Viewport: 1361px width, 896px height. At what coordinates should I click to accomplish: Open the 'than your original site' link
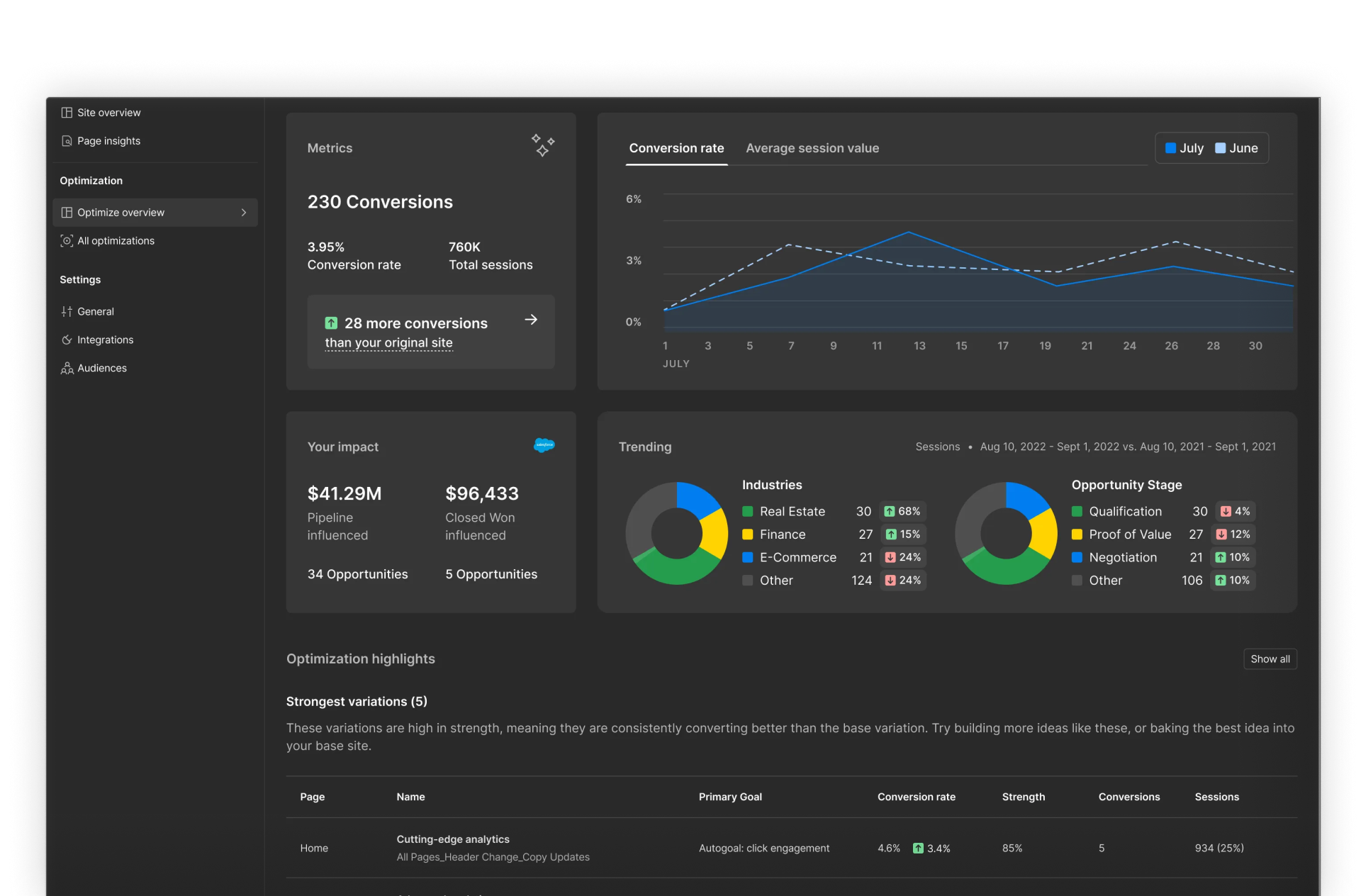[x=388, y=342]
